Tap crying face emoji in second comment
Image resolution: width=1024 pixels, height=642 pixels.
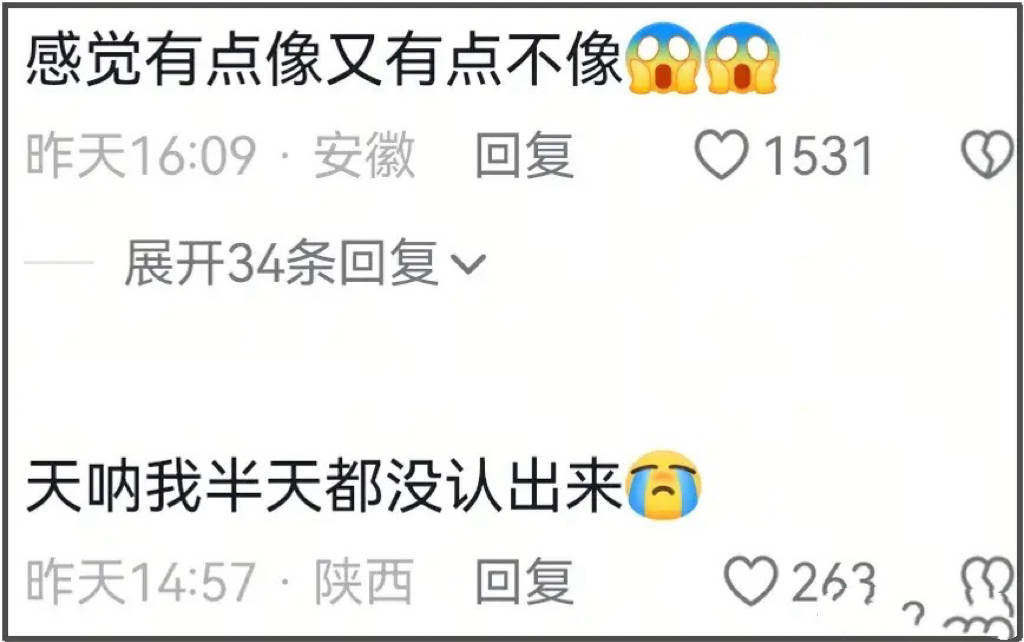pos(663,485)
